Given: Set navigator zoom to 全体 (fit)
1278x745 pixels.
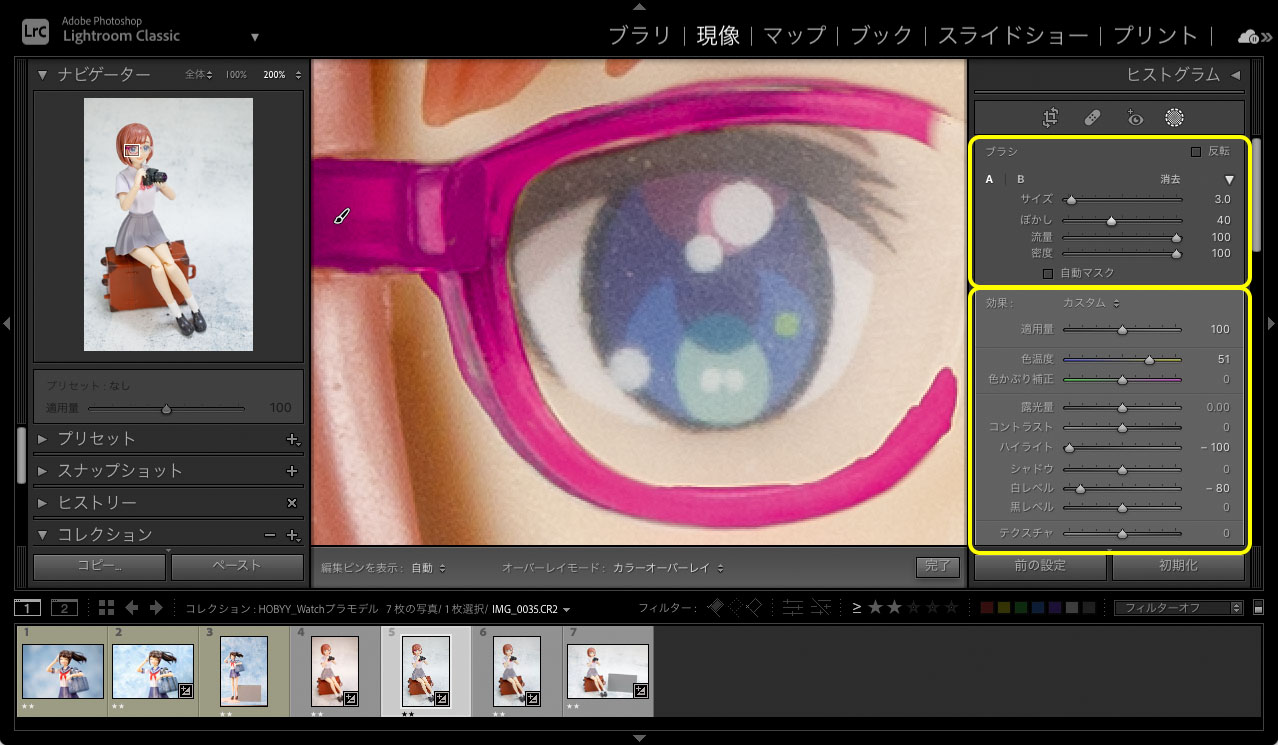Looking at the screenshot, I should [x=199, y=75].
